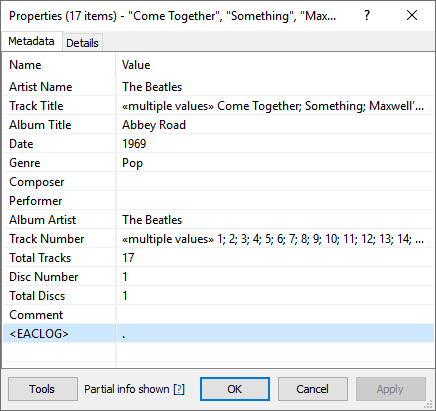Select the highlighted EACLOG row
This screenshot has height=411, width=436.
pos(218,333)
